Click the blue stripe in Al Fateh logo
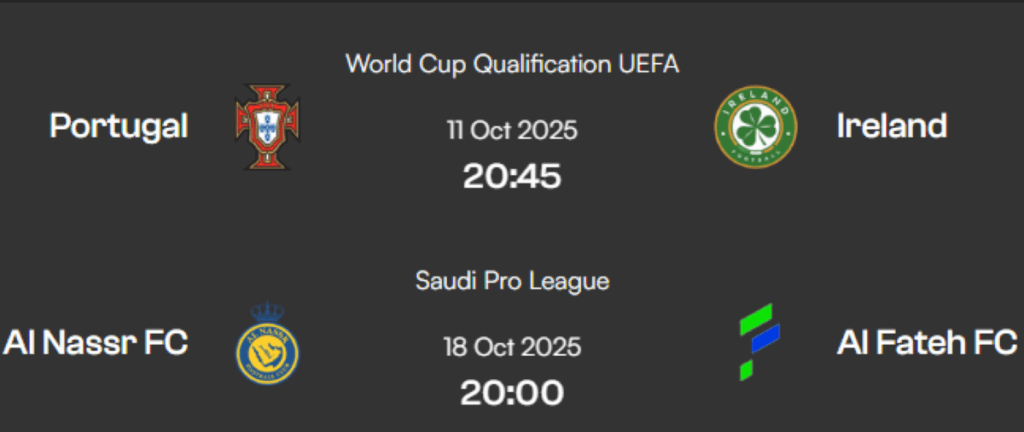Image resolution: width=1024 pixels, height=432 pixels. click(x=766, y=341)
